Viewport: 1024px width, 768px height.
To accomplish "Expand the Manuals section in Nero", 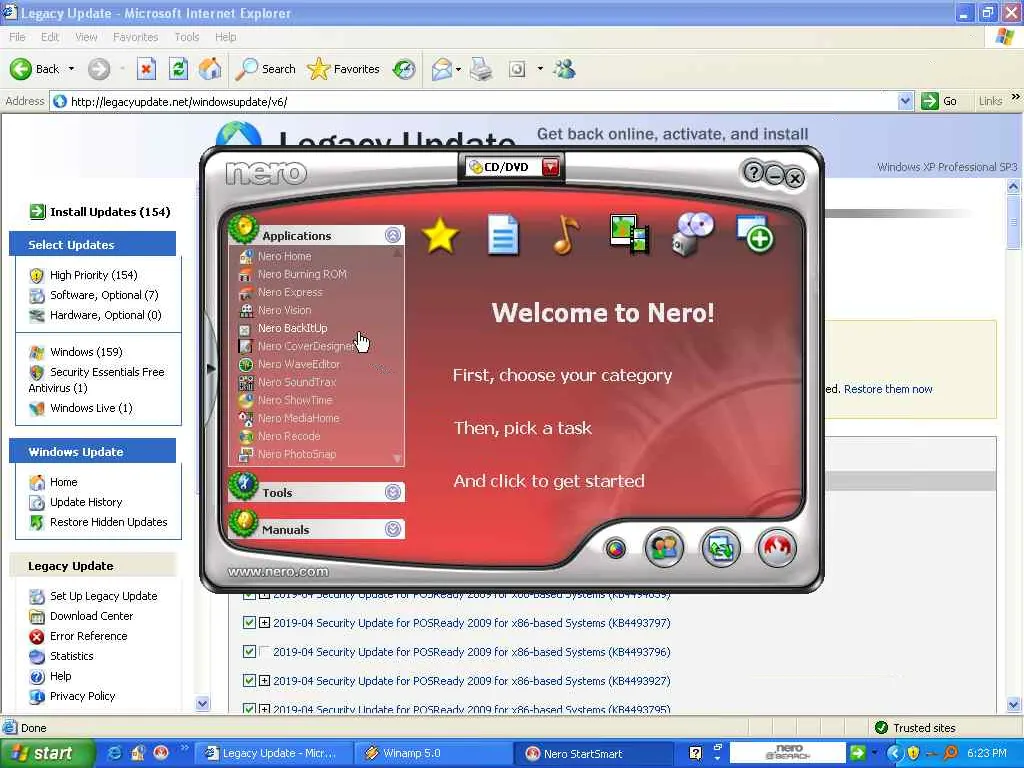I will pos(393,529).
